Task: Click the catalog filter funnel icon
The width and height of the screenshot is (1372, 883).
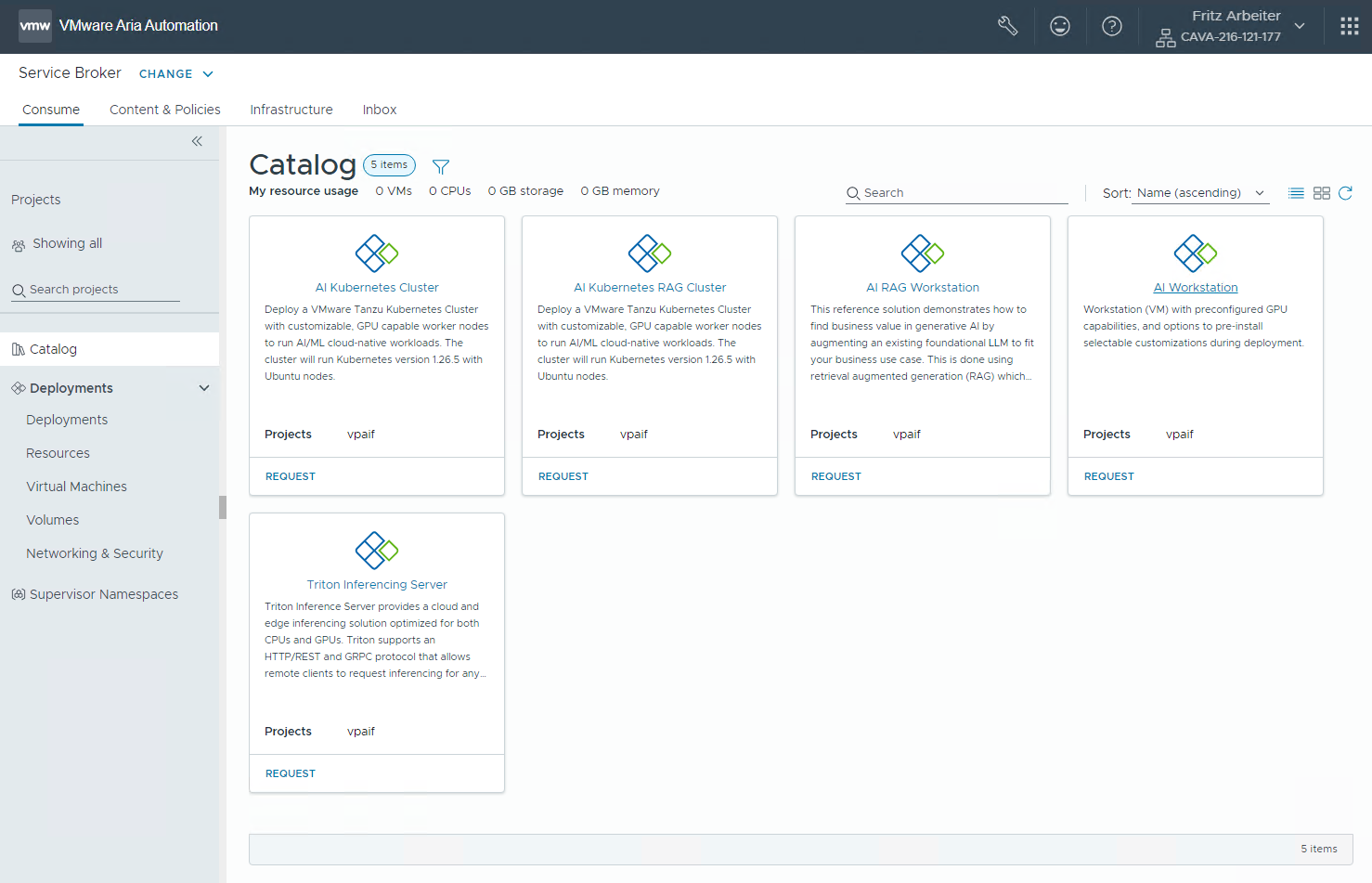Action: pos(441,166)
